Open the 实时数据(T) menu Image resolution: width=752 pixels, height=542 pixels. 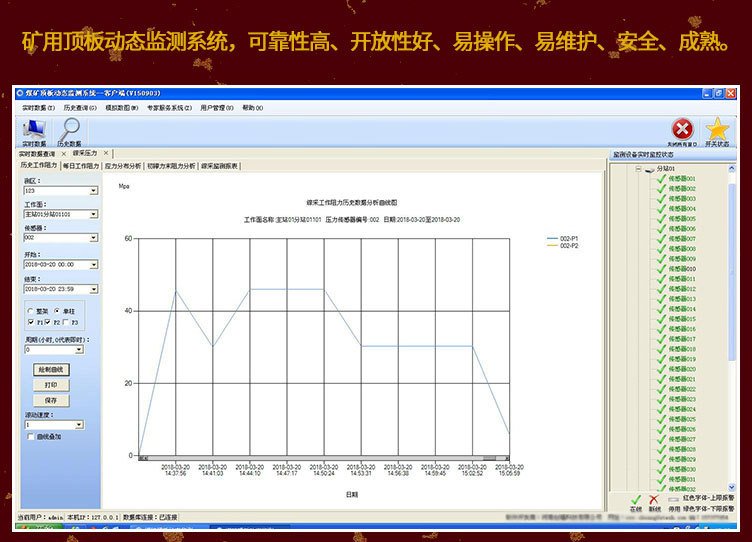click(x=38, y=108)
